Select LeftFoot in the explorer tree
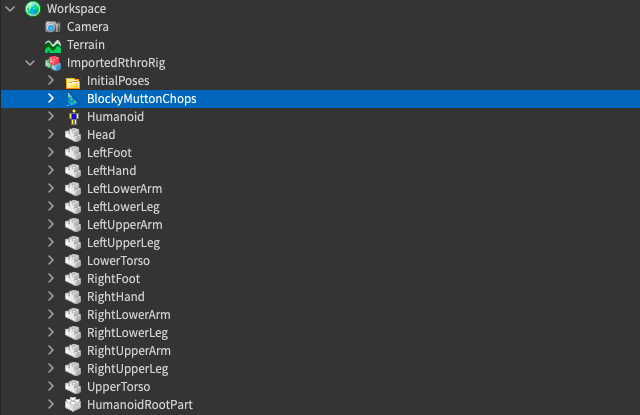This screenshot has width=640, height=415. pos(109,153)
